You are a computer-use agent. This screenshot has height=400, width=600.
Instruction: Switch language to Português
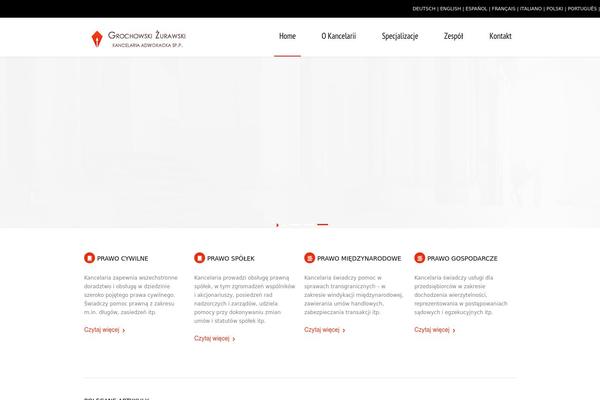click(x=582, y=8)
